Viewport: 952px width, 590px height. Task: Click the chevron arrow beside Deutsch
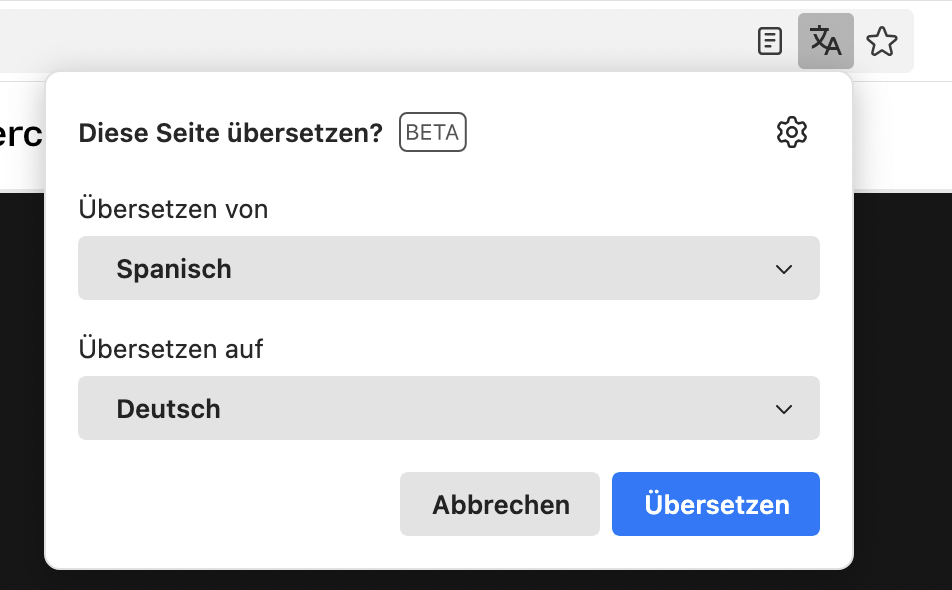[784, 409]
